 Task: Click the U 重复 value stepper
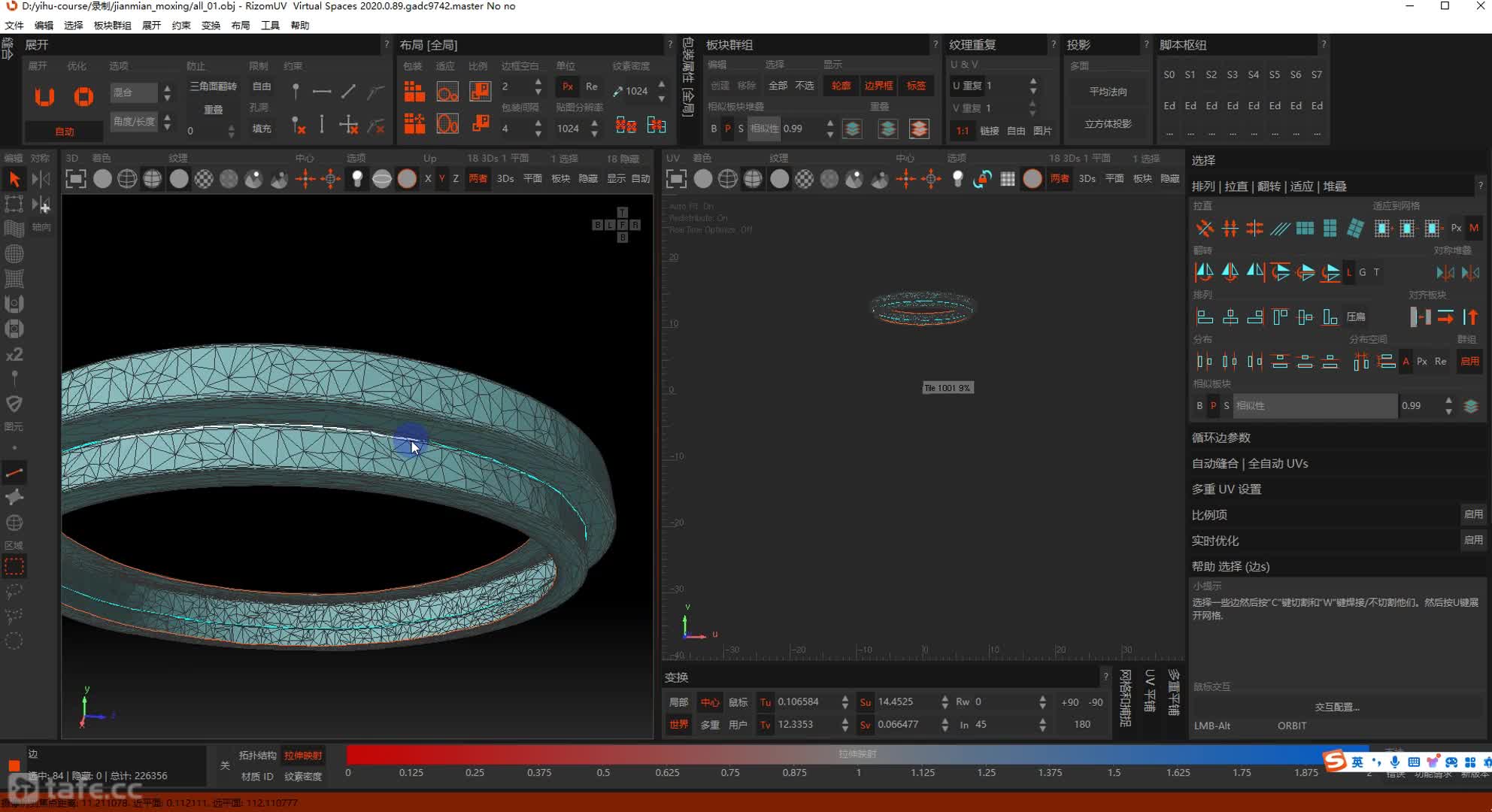[x=1033, y=85]
